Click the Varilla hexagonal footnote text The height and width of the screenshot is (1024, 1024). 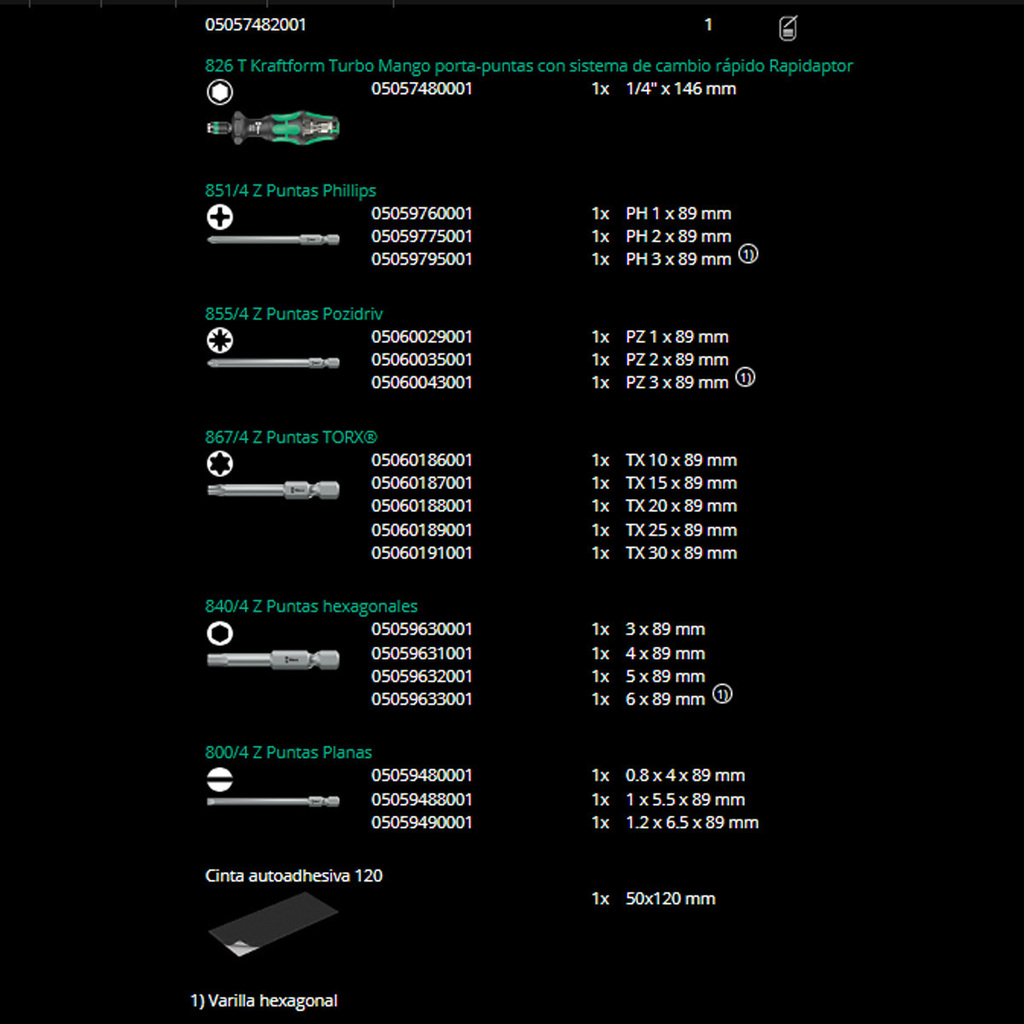[264, 1001]
